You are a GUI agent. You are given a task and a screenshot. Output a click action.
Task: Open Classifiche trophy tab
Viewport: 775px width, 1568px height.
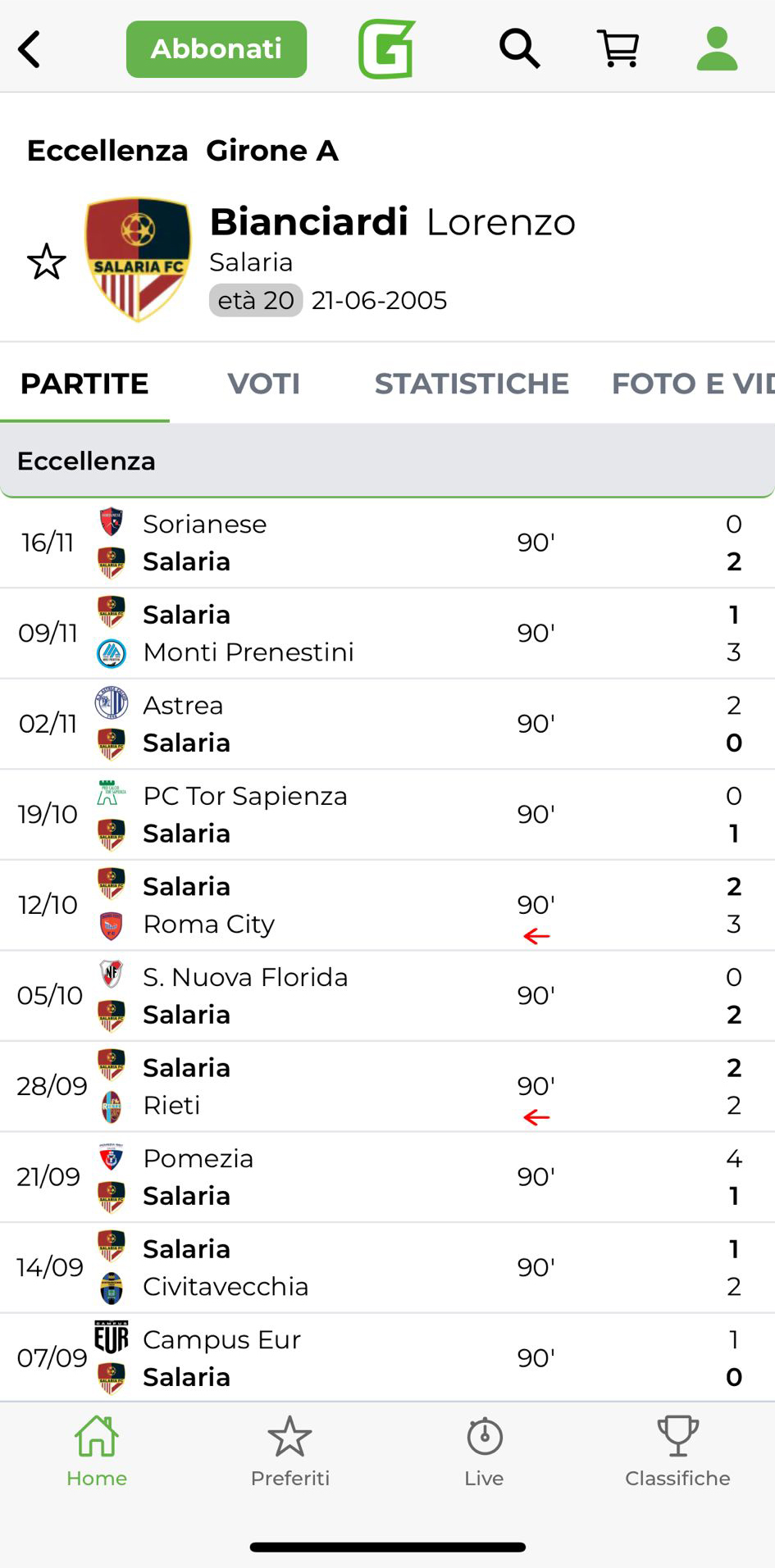[677, 1452]
